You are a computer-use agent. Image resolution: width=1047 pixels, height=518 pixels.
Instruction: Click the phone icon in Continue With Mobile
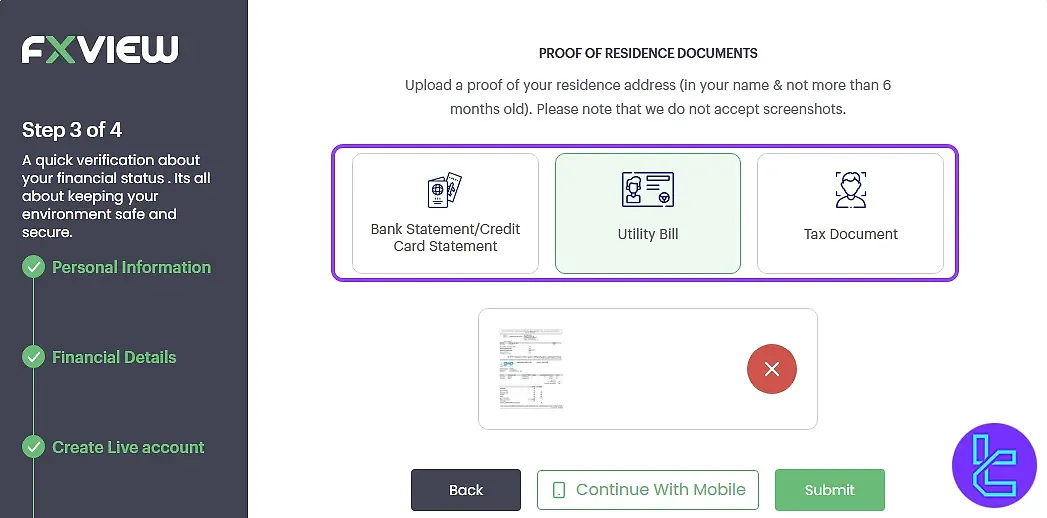(x=559, y=490)
